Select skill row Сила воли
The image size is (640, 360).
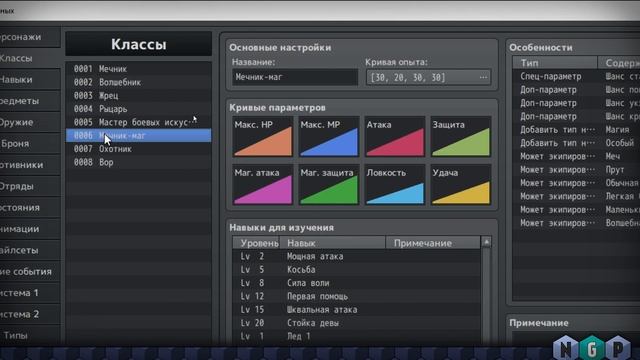point(357,283)
